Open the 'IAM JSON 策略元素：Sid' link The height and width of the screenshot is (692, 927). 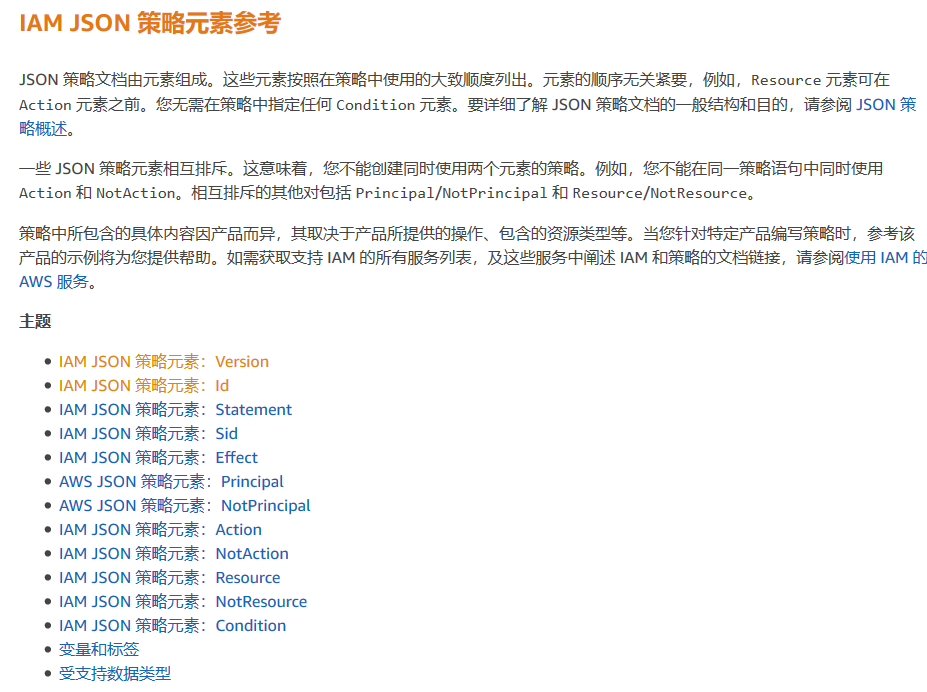148,434
